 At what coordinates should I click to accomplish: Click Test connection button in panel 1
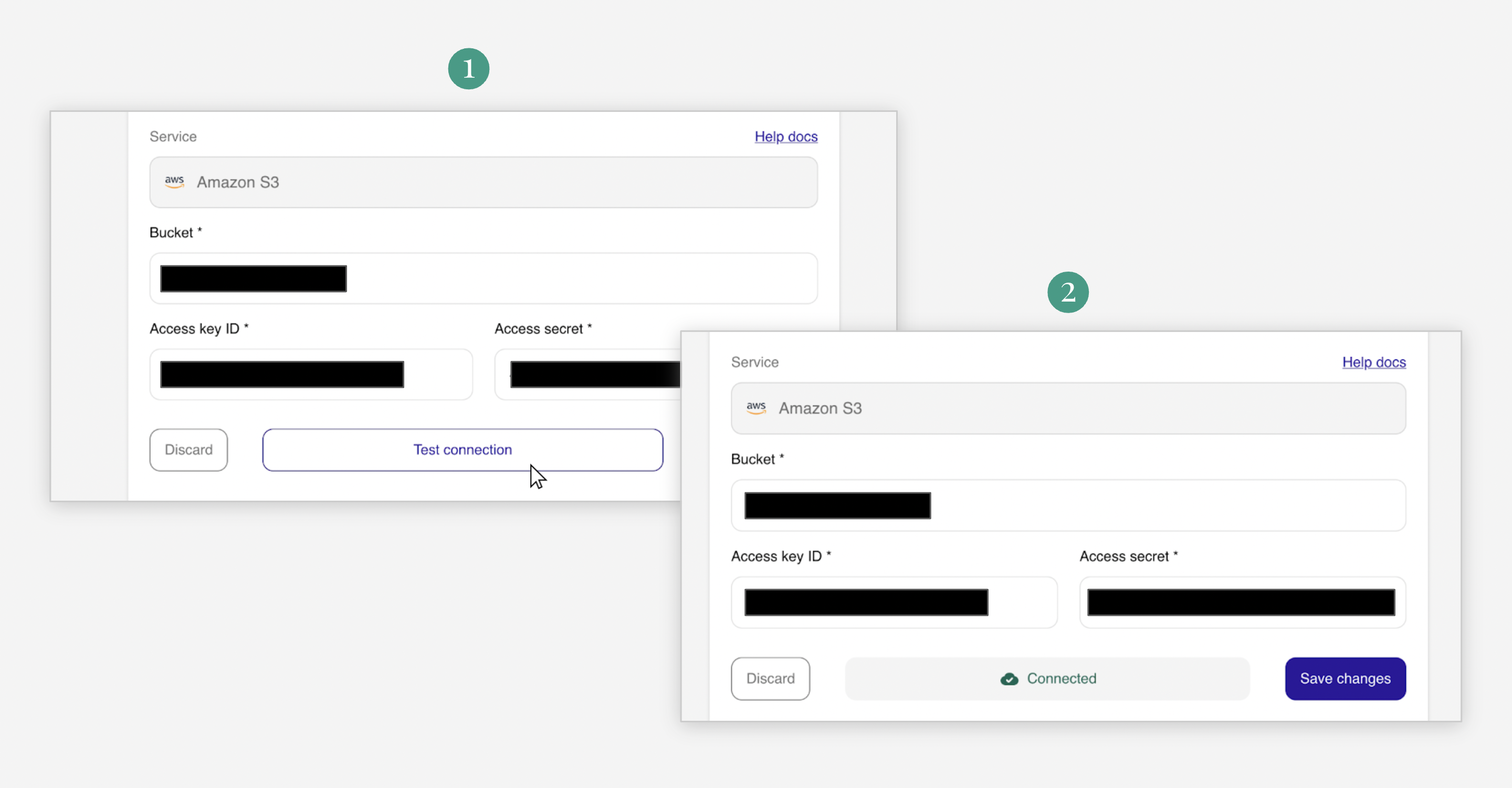coord(463,449)
